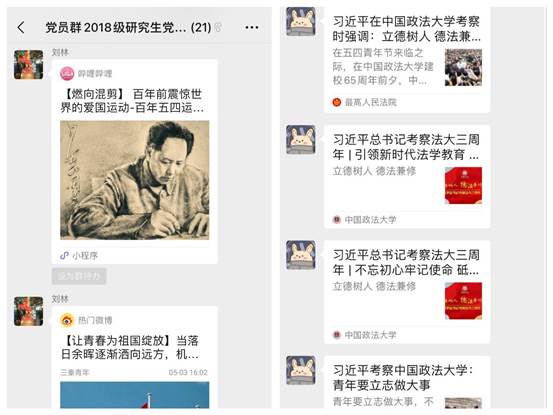Open the 燃向混剪 五四运动 video card
The image size is (553, 415).
pos(135,162)
